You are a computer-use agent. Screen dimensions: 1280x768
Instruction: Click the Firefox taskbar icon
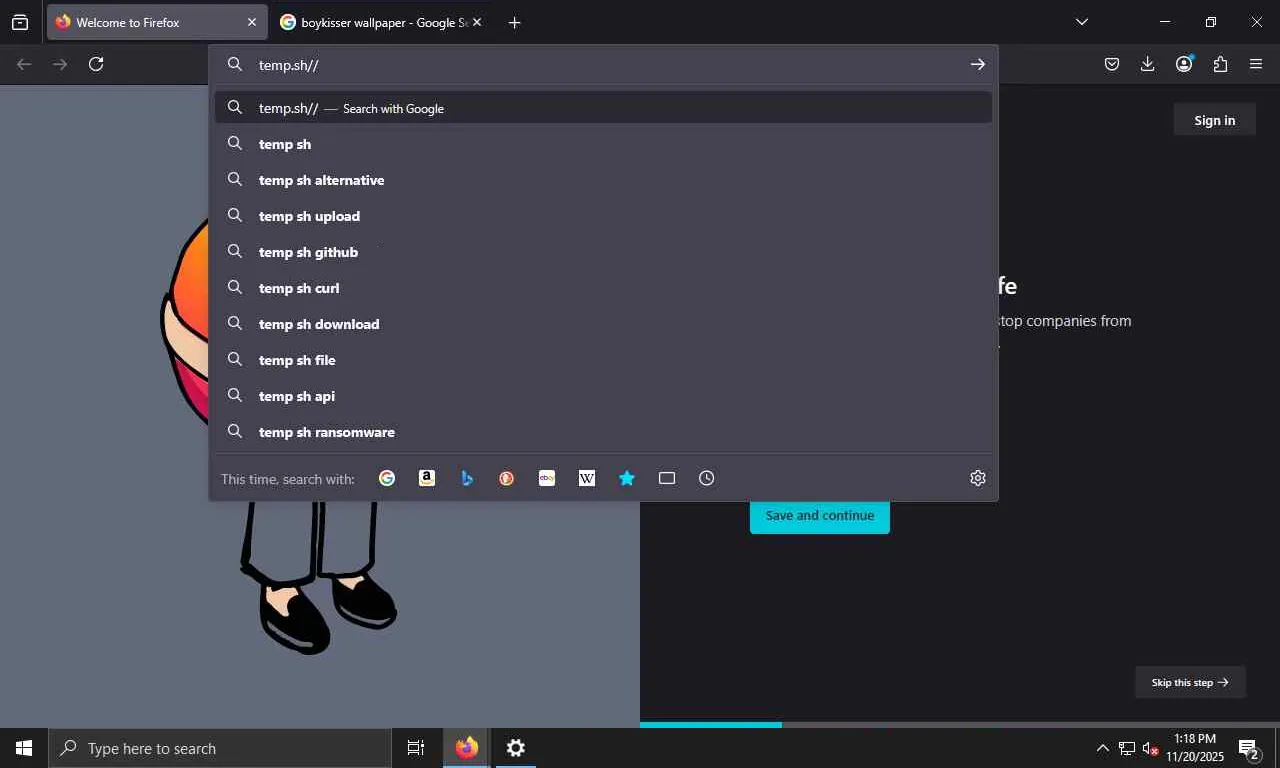[x=466, y=748]
